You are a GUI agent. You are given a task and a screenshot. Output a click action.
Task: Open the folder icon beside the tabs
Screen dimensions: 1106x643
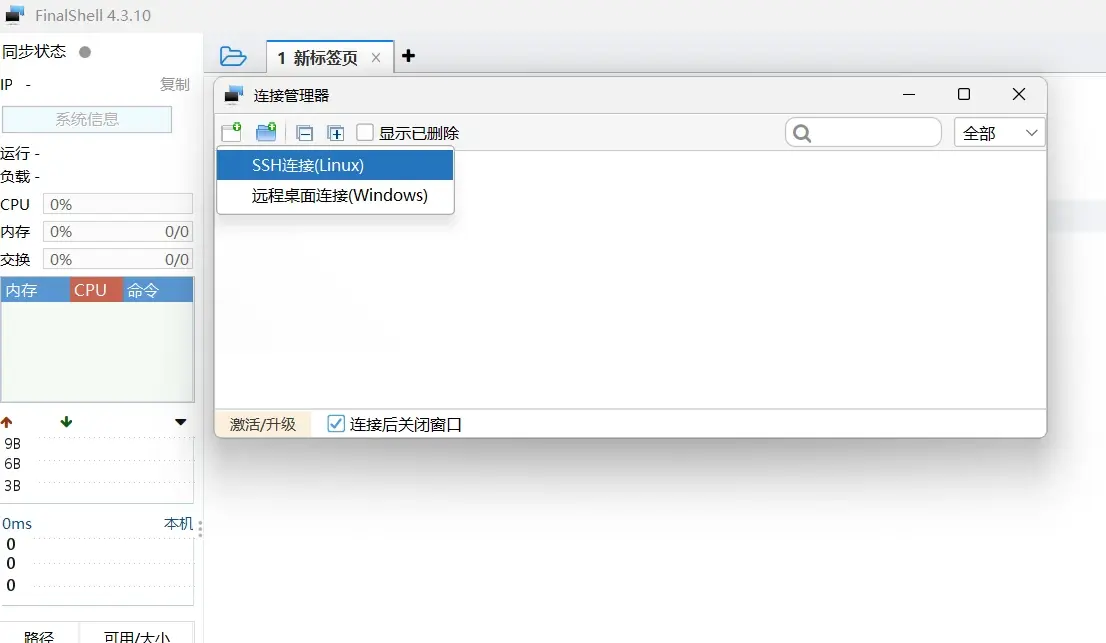pyautogui.click(x=233, y=56)
